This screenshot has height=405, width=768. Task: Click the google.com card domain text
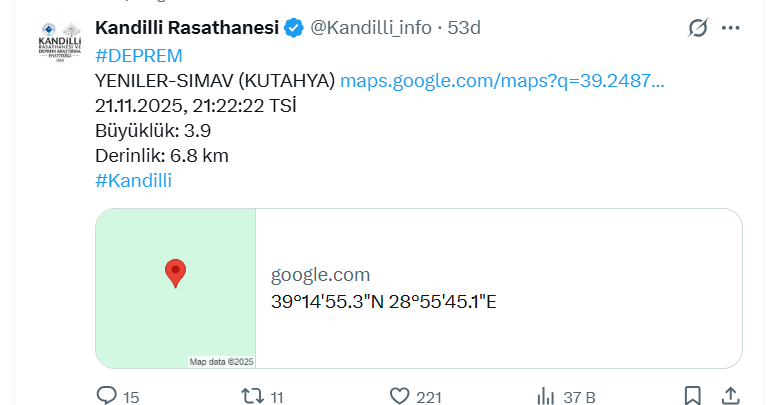click(x=320, y=275)
